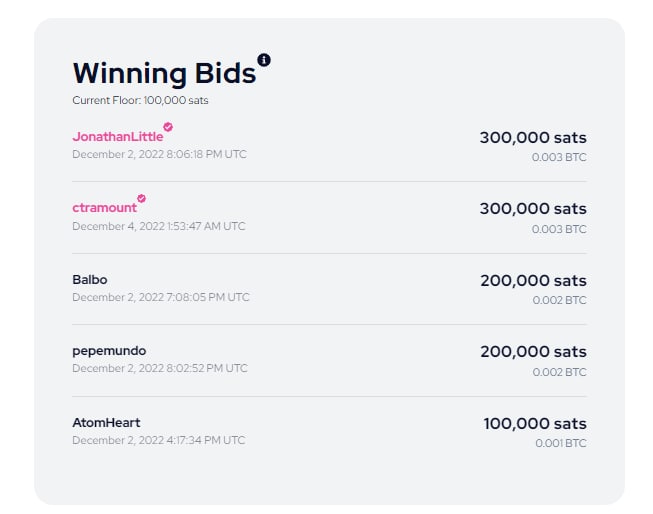This screenshot has width=653, height=514.
Task: Click the Current Floor 100,000 sats text
Action: coord(140,100)
